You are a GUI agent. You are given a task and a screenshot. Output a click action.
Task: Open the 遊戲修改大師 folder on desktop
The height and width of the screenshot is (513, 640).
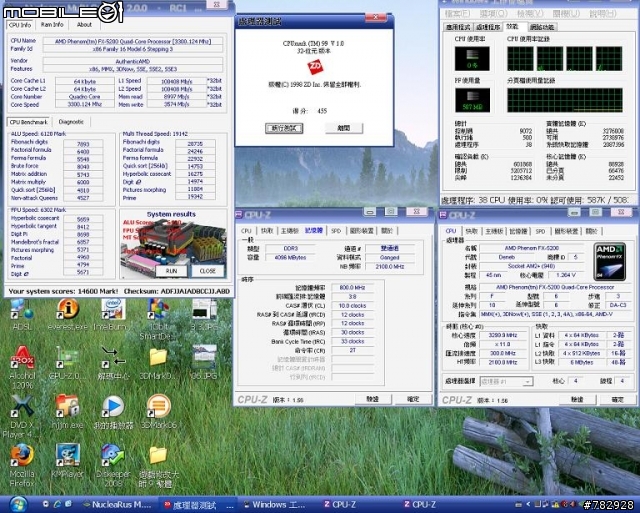coord(158,467)
